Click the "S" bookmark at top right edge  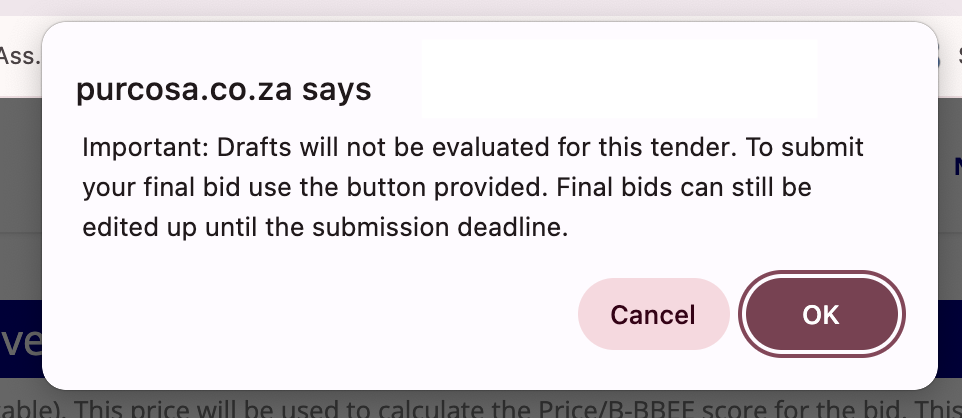(955, 55)
